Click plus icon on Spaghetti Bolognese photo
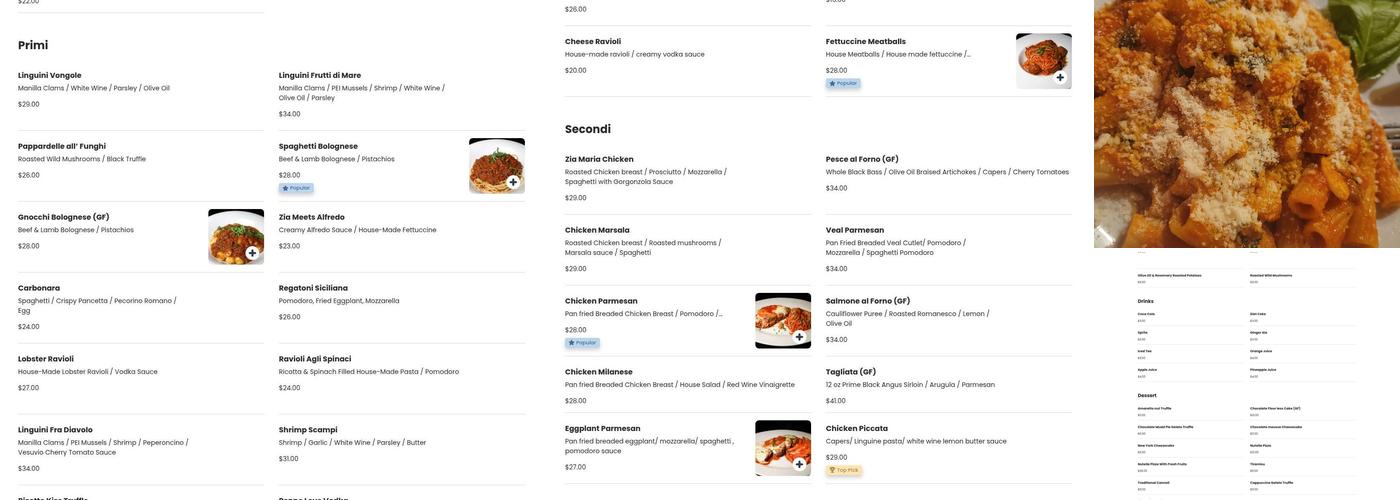Screen dimensions: 1400x500 click(x=513, y=182)
